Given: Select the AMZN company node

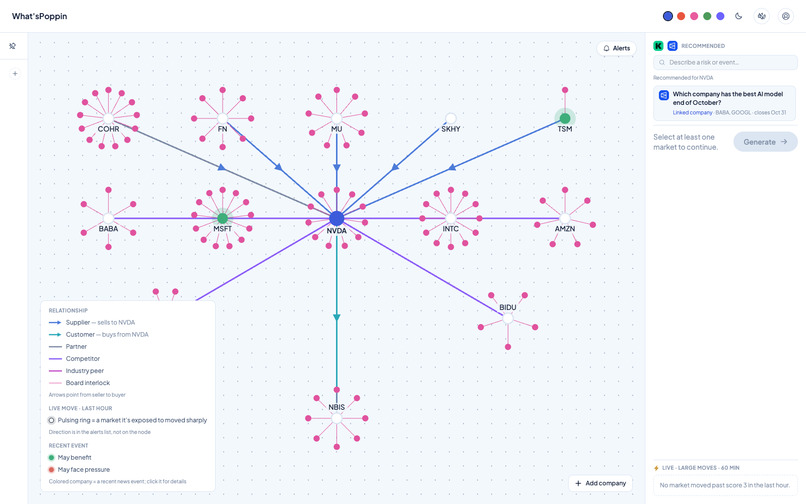Looking at the screenshot, I should pos(565,219).
